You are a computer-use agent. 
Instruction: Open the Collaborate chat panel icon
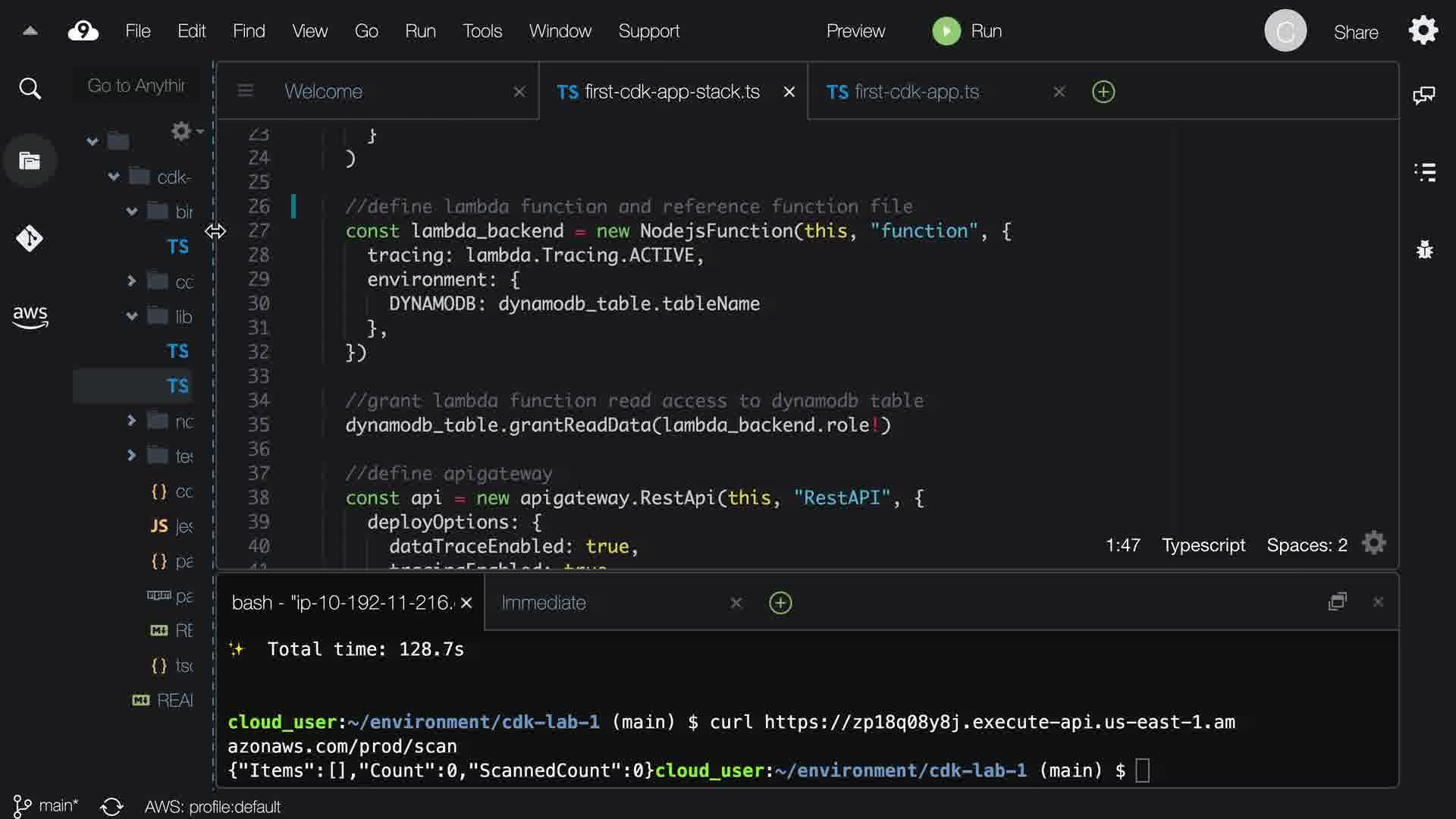click(x=1423, y=95)
